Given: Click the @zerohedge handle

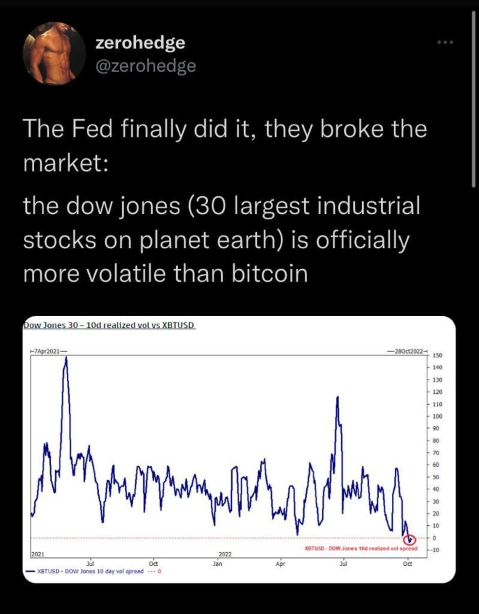Looking at the screenshot, I should (x=146, y=66).
